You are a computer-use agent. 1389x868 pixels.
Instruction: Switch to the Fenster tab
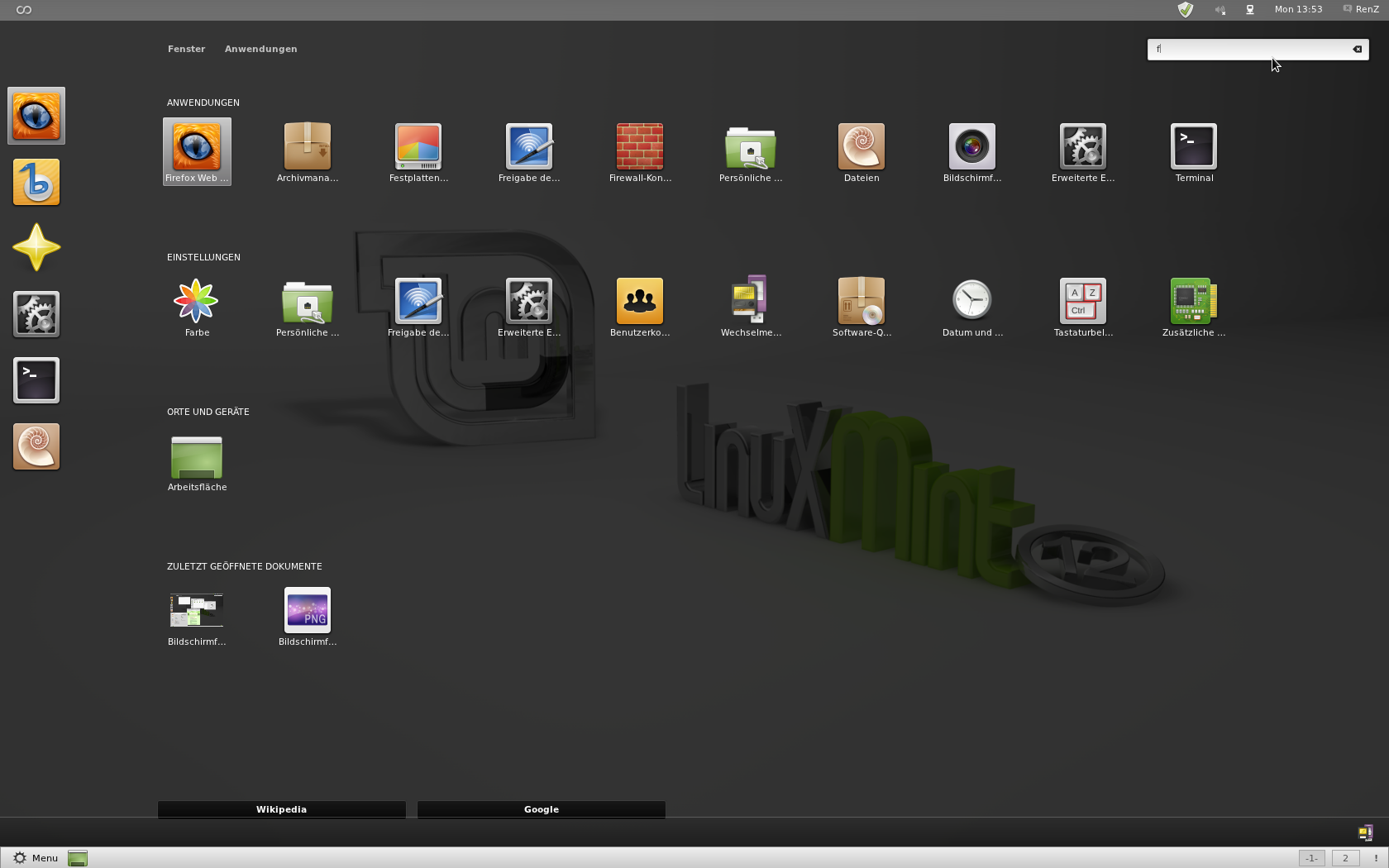click(186, 49)
